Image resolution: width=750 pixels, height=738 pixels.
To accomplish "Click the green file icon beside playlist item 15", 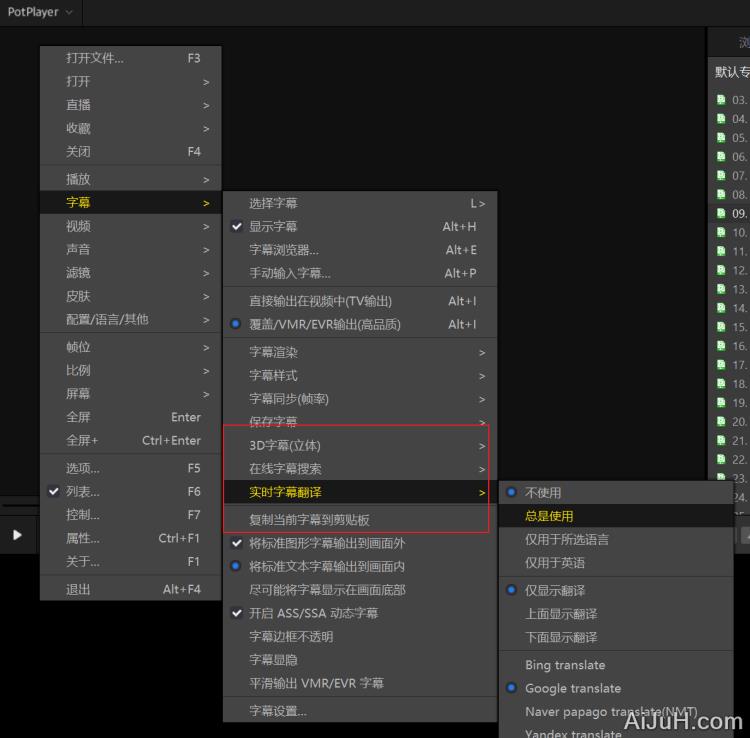I will pos(721,327).
